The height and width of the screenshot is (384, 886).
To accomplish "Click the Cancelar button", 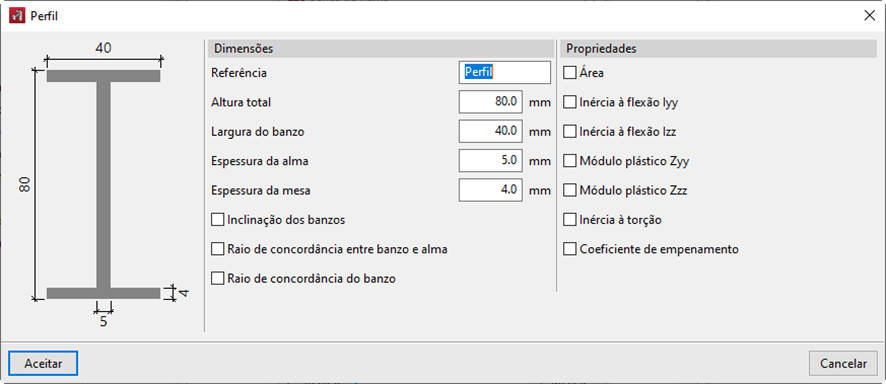I will coord(843,364).
